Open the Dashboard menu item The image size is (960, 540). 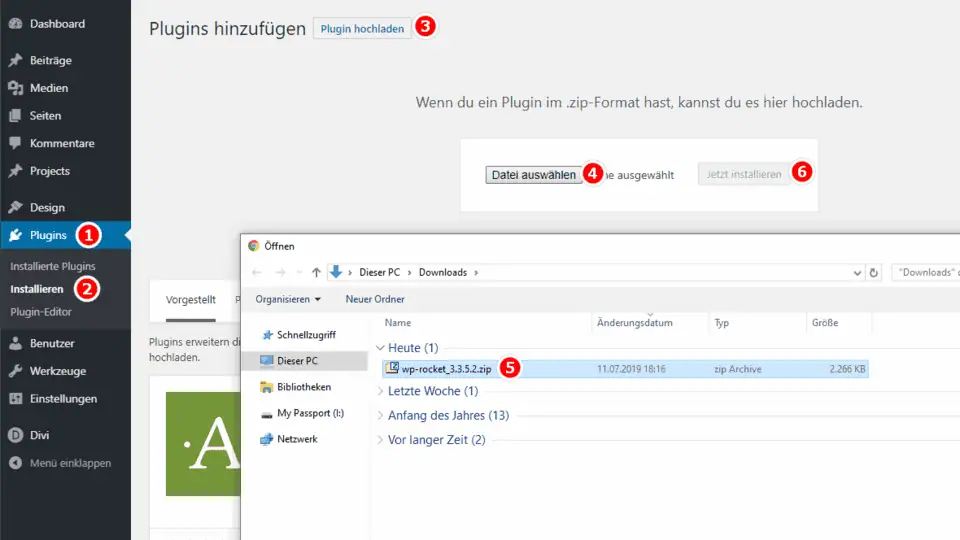[x=56, y=24]
